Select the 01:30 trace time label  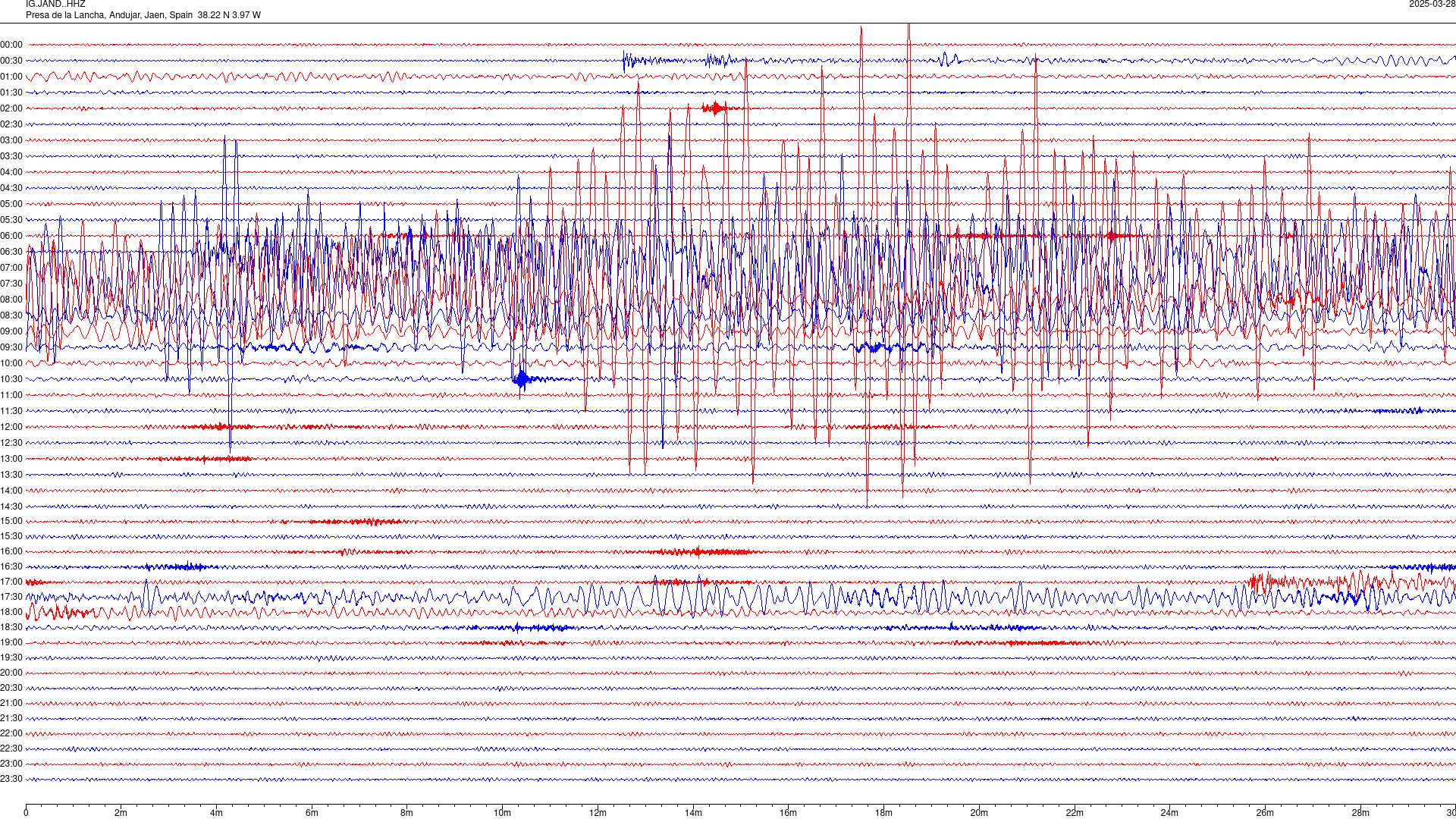coord(11,93)
